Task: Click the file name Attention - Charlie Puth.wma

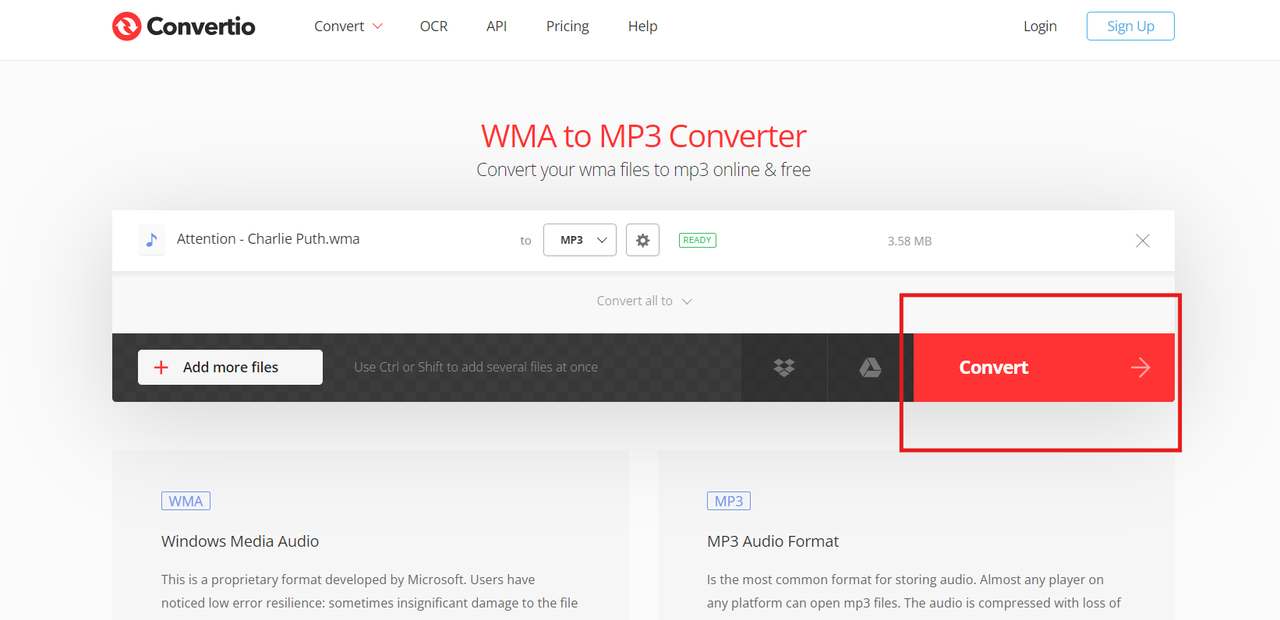Action: click(x=268, y=239)
